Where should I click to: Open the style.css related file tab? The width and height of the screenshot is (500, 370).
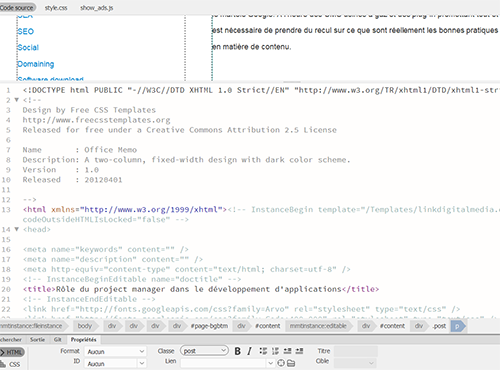(56, 8)
